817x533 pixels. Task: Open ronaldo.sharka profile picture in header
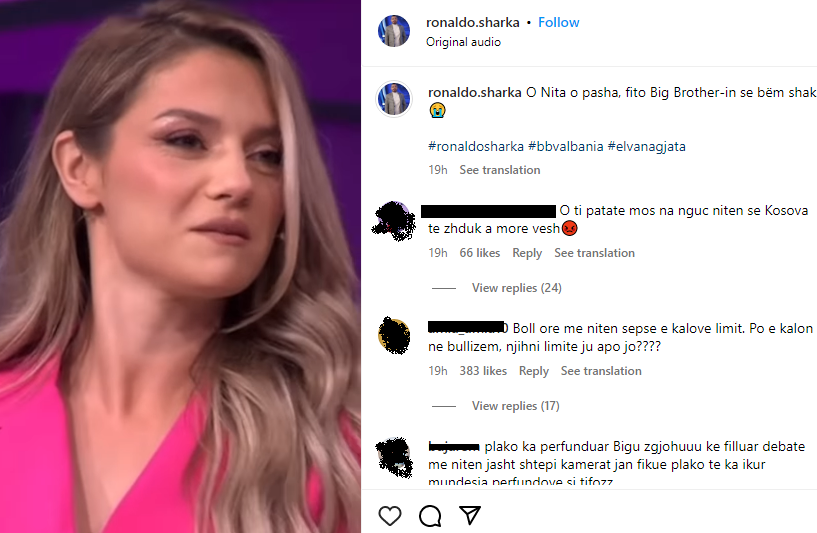tap(394, 31)
